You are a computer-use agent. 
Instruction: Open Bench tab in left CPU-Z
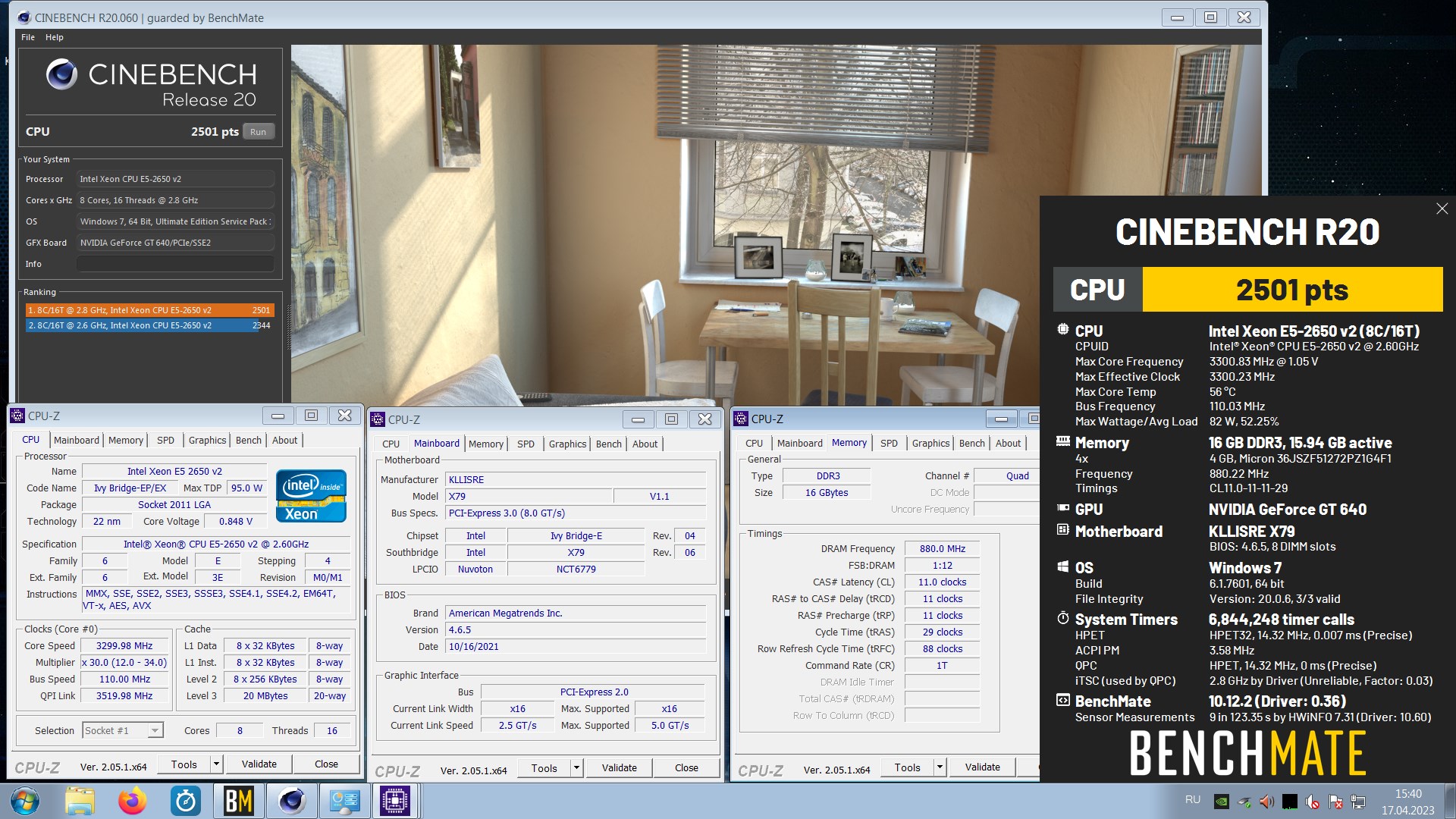click(x=248, y=440)
